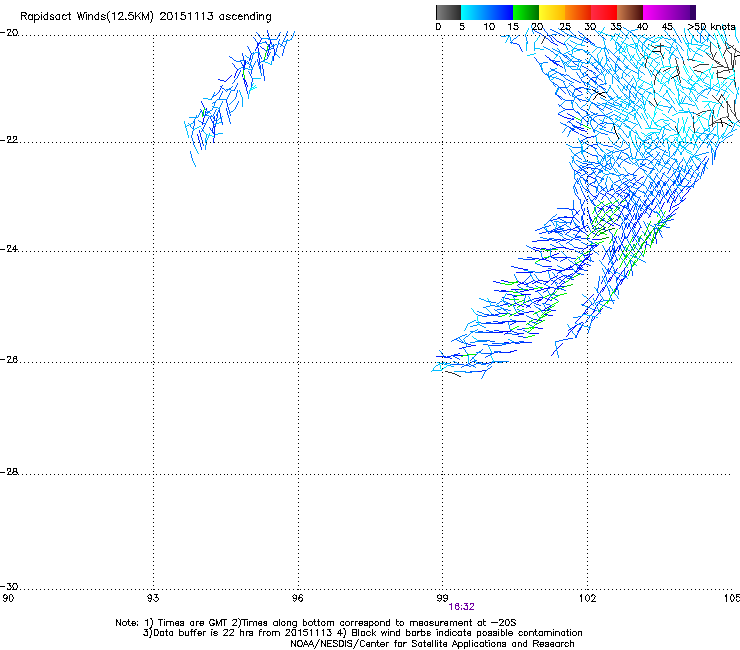Image resolution: width=740 pixels, height=650 pixels.
Task: Click the plot title 'Rapidscat Winds(12.5KM) 20151113 ascending'
Action: point(146,17)
